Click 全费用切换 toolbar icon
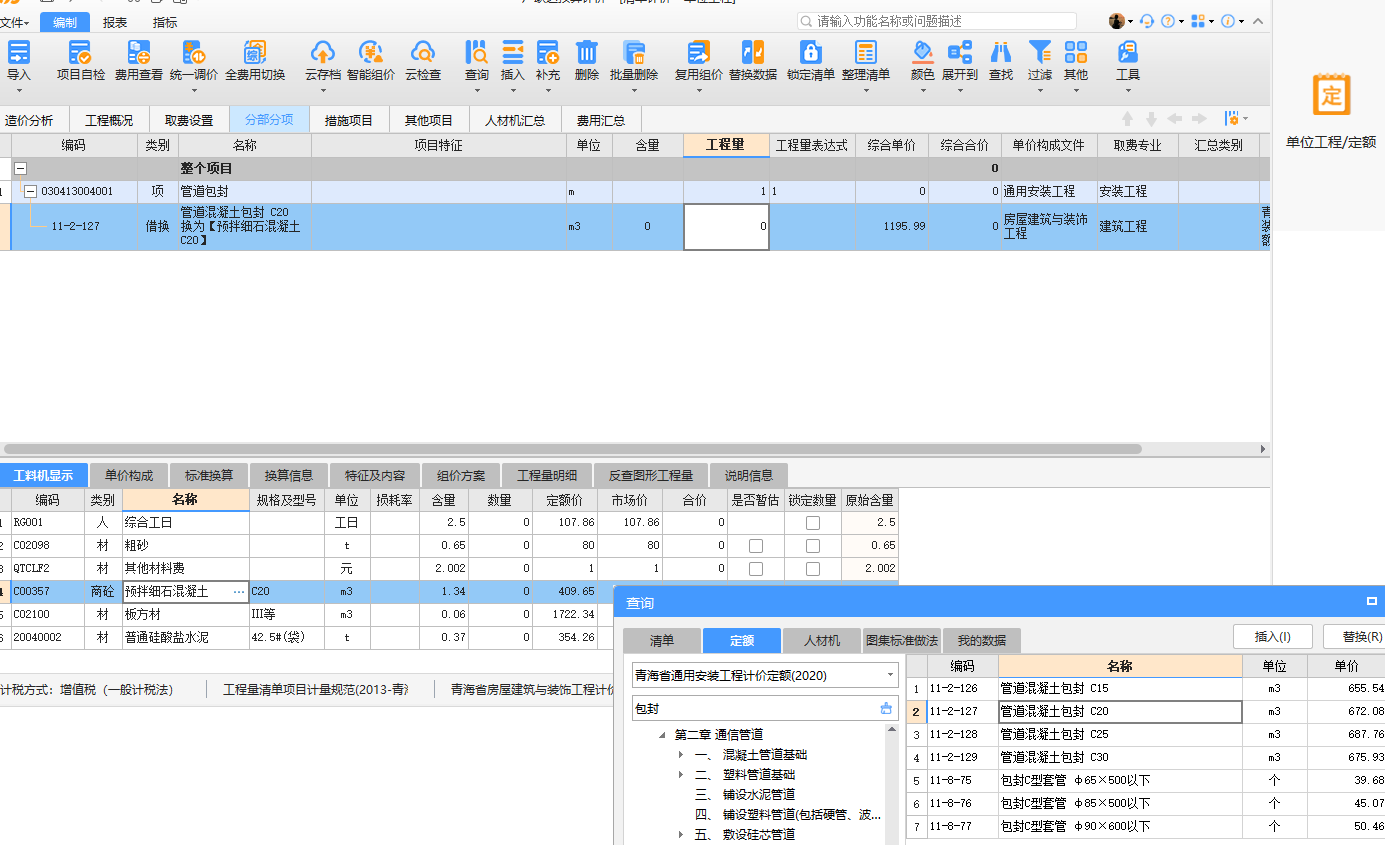Screen dimensions: 1385x845 [255, 52]
